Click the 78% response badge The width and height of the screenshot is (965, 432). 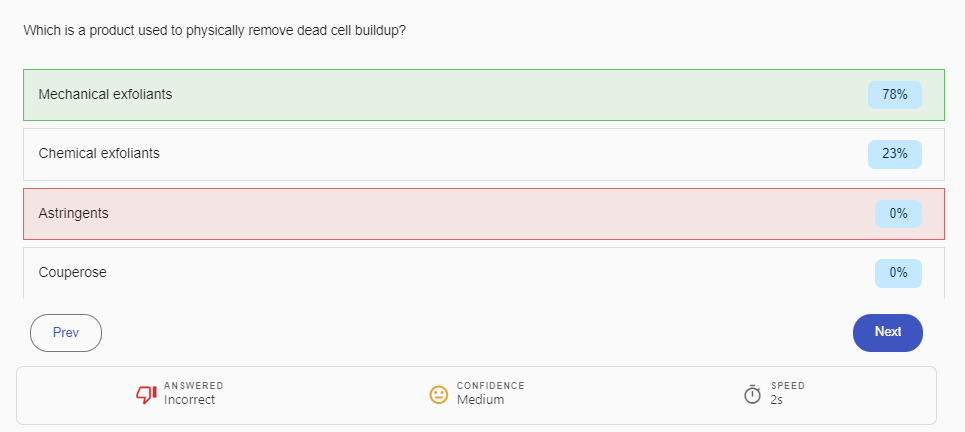pyautogui.click(x=894, y=95)
